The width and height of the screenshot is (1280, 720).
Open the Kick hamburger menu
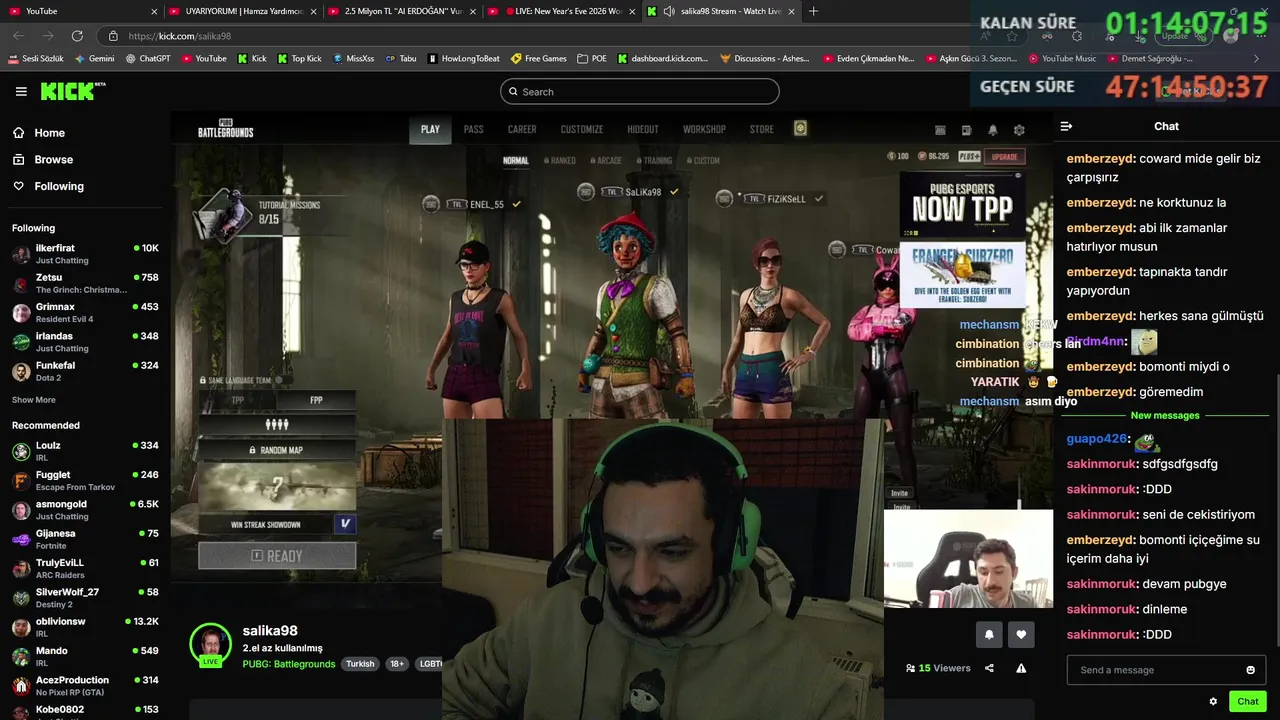21,91
